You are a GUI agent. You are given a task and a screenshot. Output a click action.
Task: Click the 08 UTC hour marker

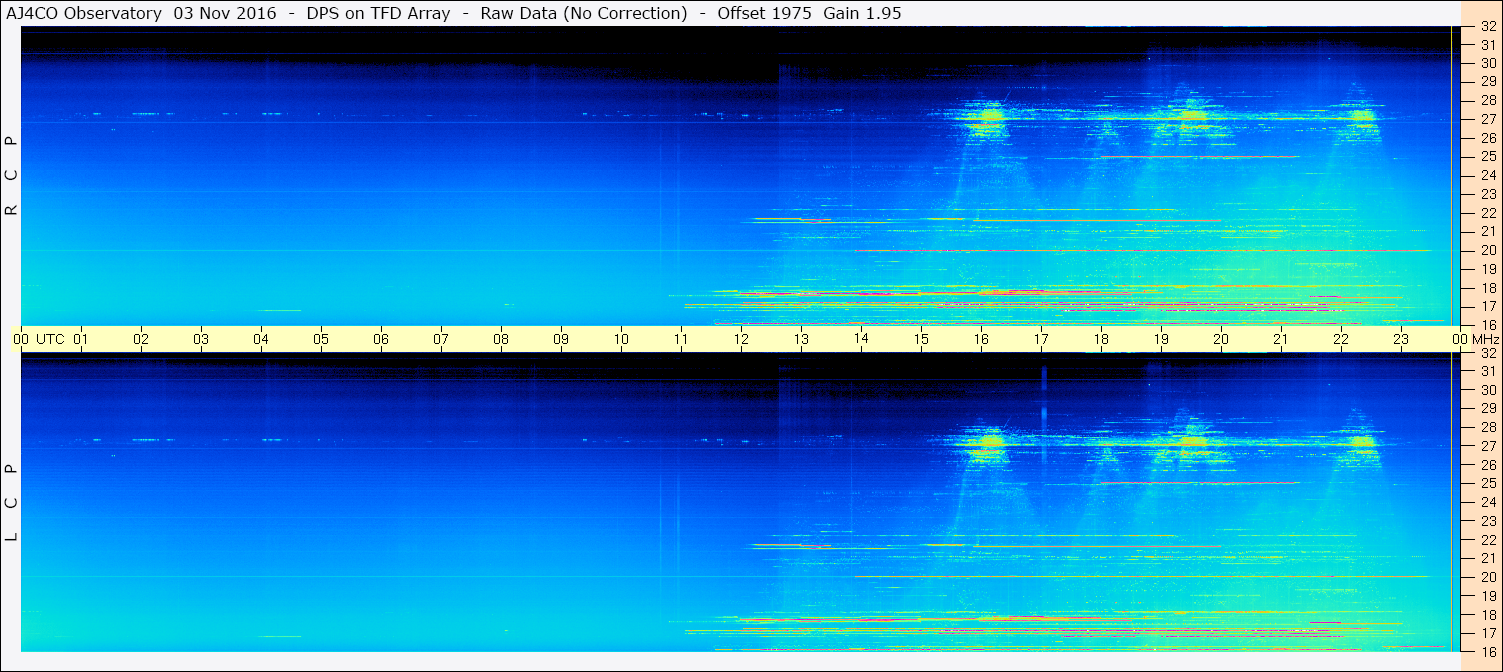tap(501, 339)
